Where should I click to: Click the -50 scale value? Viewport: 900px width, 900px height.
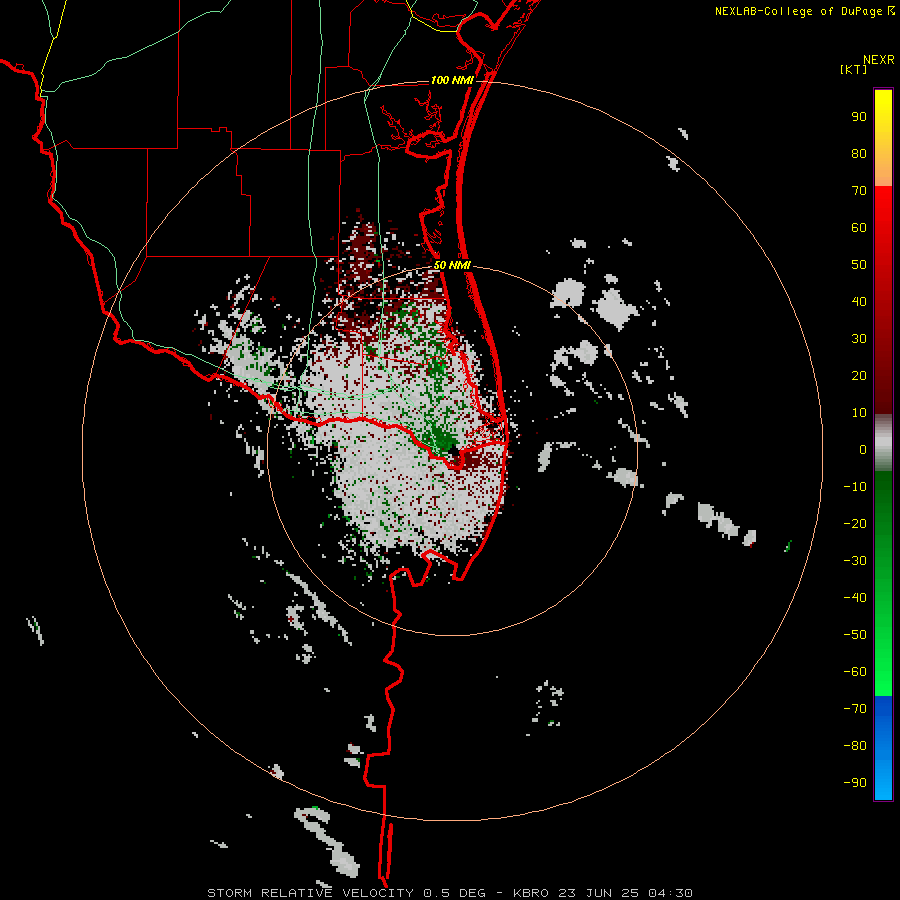click(x=855, y=635)
